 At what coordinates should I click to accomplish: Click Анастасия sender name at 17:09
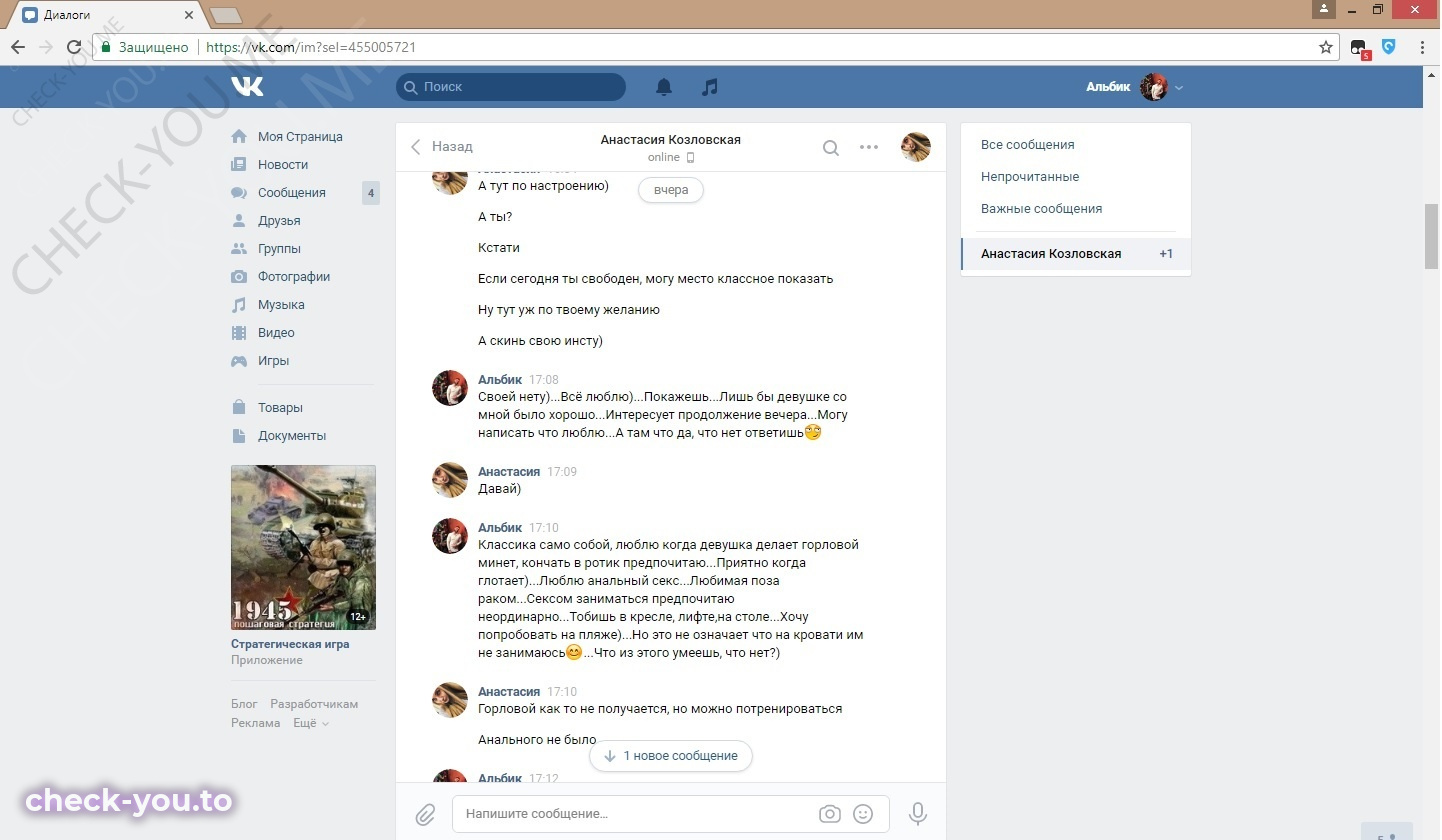509,472
